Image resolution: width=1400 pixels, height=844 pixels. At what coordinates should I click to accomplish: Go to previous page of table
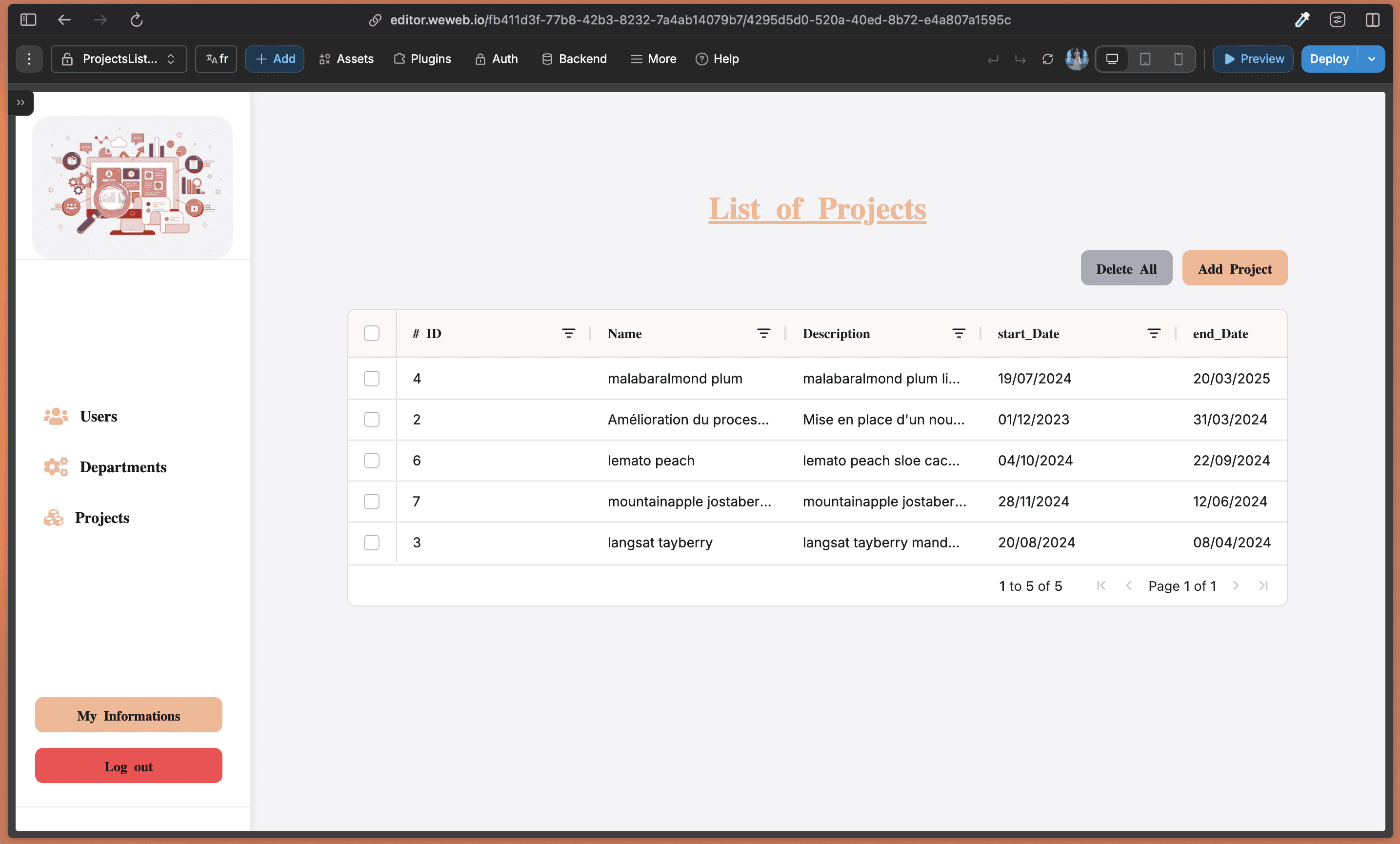tap(1128, 585)
